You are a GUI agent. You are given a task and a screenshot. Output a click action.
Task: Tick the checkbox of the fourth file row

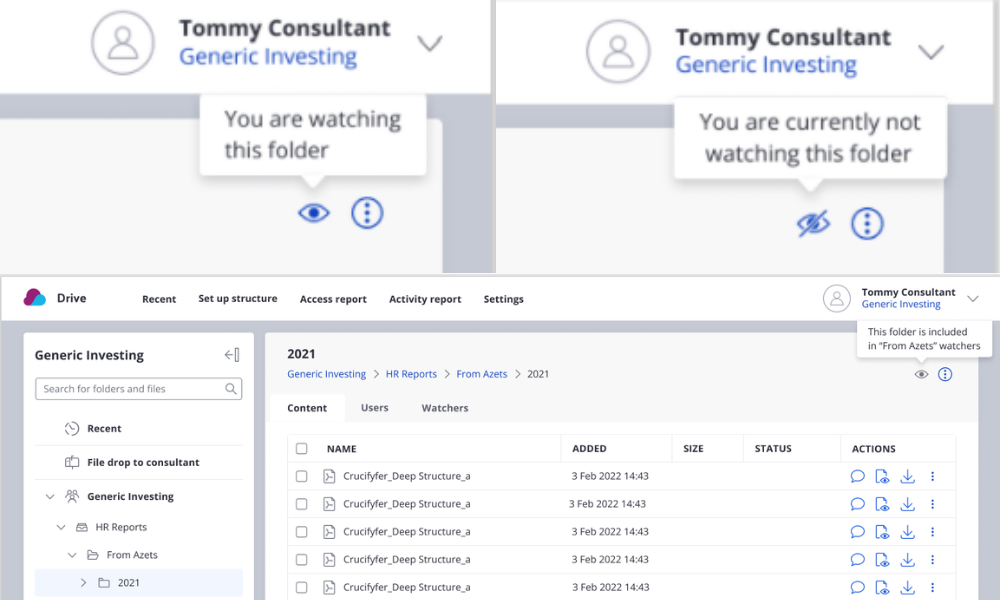point(302,560)
